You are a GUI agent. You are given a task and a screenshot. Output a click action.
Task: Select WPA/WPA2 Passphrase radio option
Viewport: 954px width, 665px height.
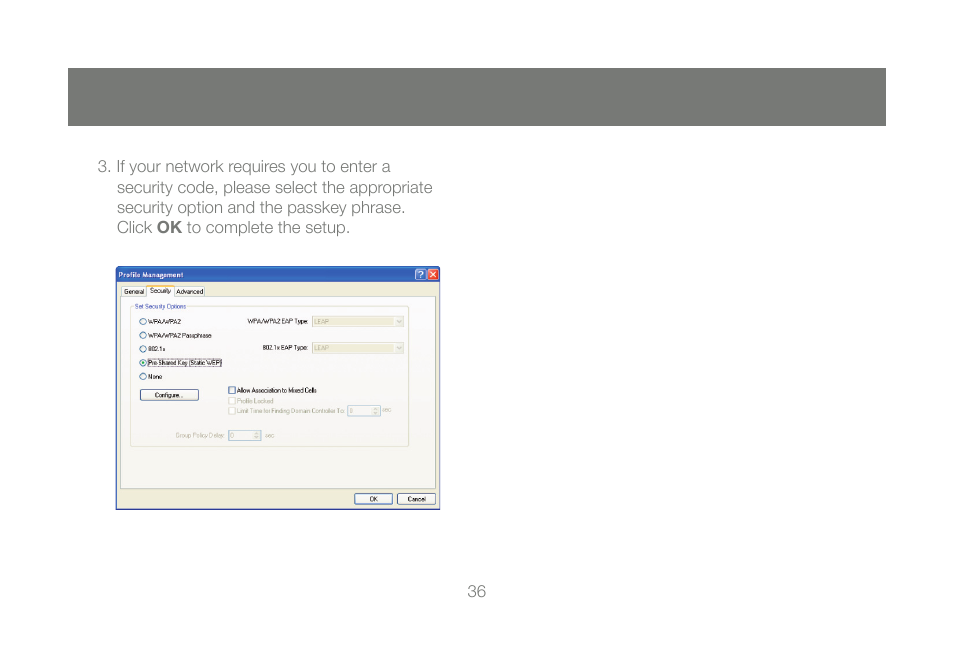pyautogui.click(x=175, y=335)
